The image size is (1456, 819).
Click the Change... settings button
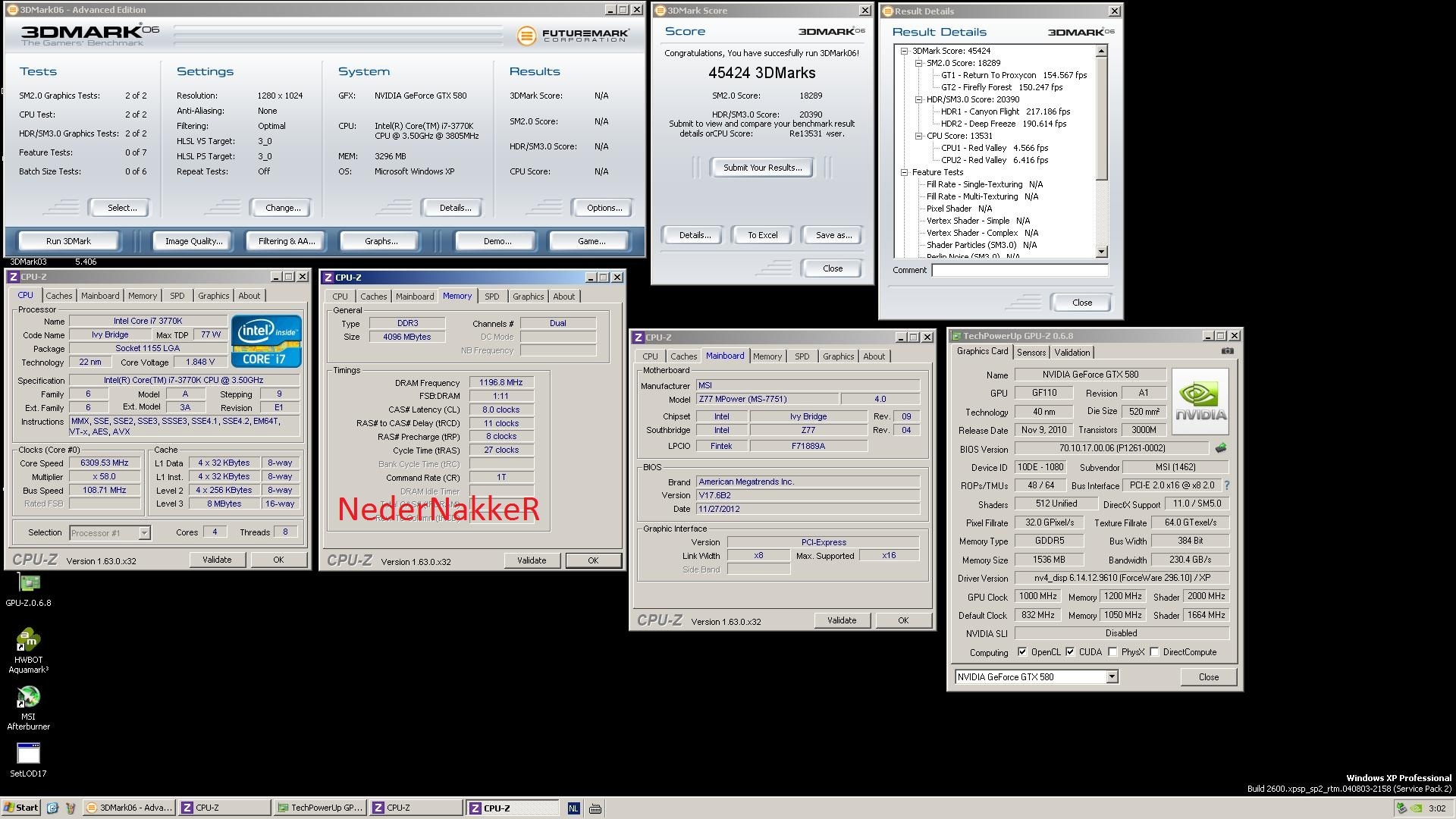[x=283, y=208]
